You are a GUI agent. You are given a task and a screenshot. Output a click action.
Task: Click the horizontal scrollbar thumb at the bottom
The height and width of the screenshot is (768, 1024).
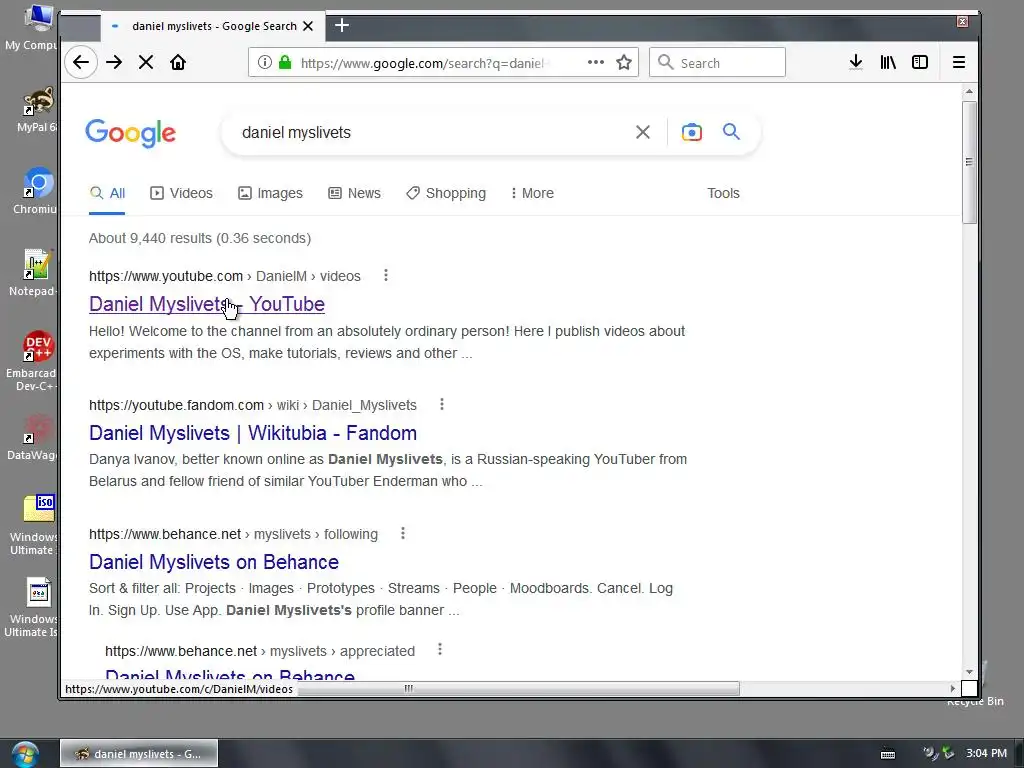click(x=409, y=688)
